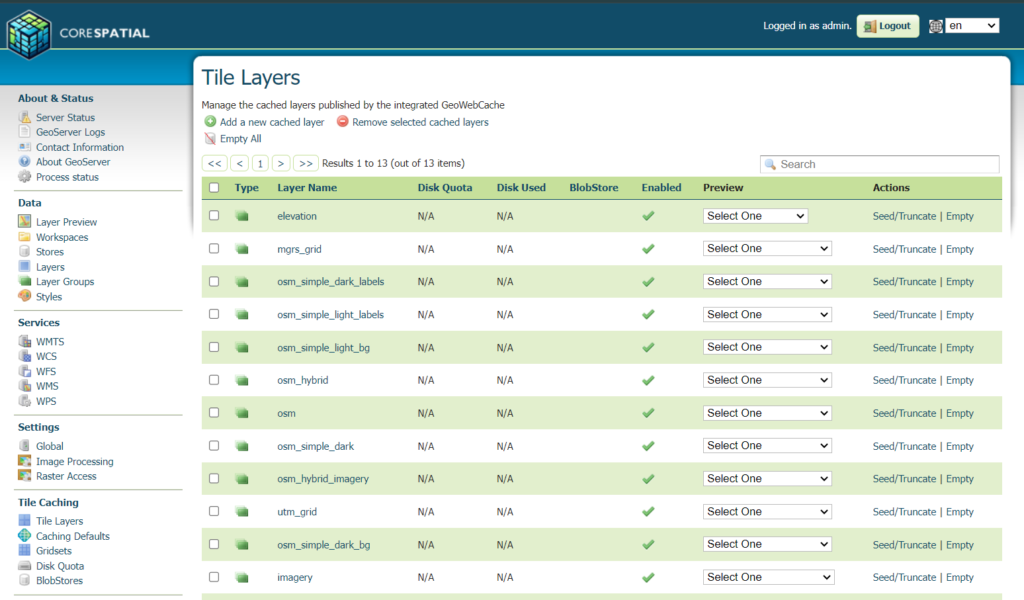Click the green plus add cached layer icon

click(210, 121)
